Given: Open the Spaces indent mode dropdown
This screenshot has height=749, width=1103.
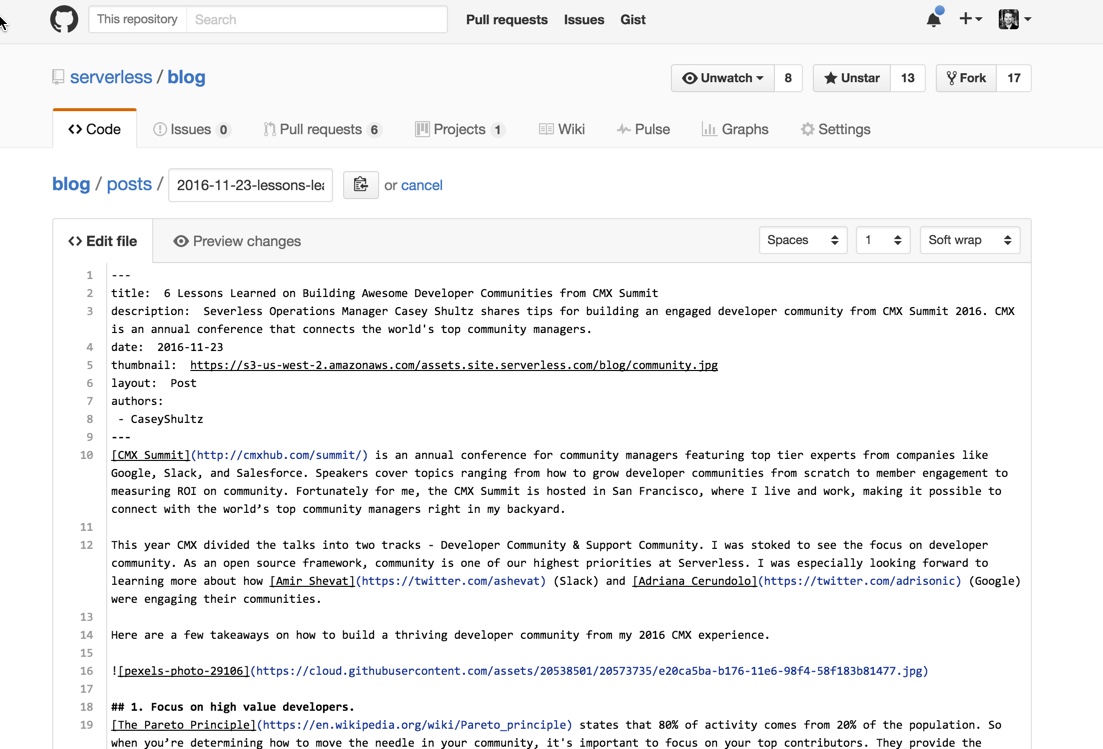Looking at the screenshot, I should click(802, 240).
